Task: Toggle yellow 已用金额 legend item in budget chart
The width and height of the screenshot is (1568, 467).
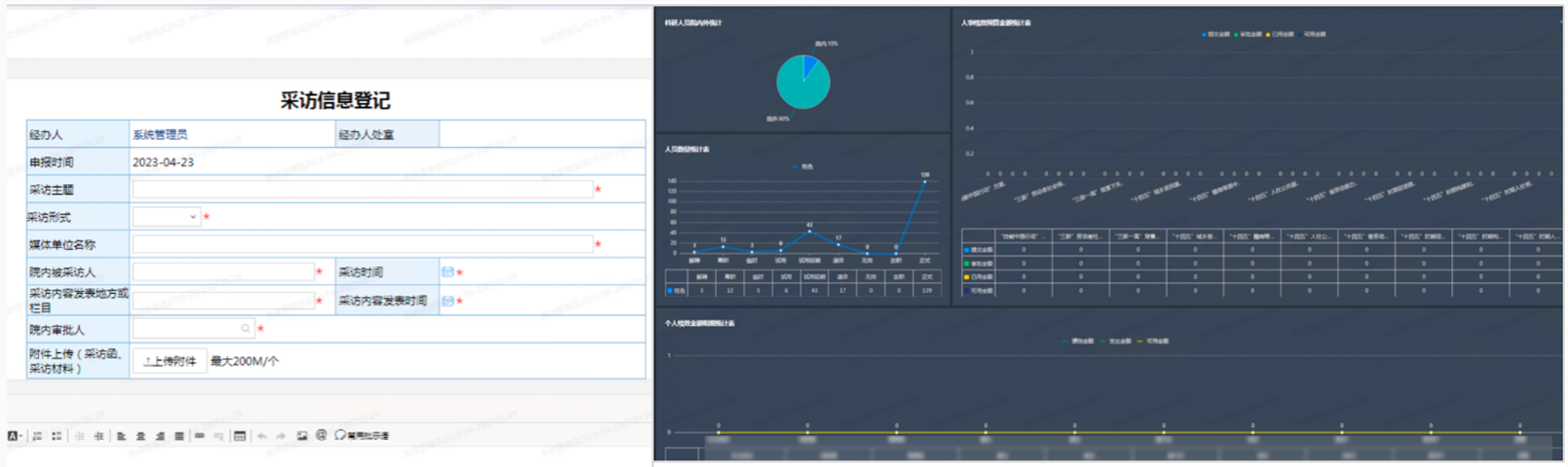Action: 1281,34
